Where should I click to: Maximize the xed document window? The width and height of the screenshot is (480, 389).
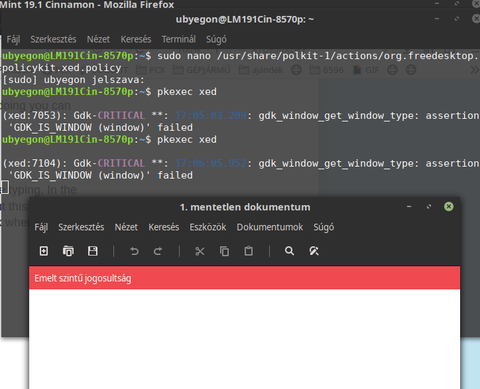click(x=429, y=207)
